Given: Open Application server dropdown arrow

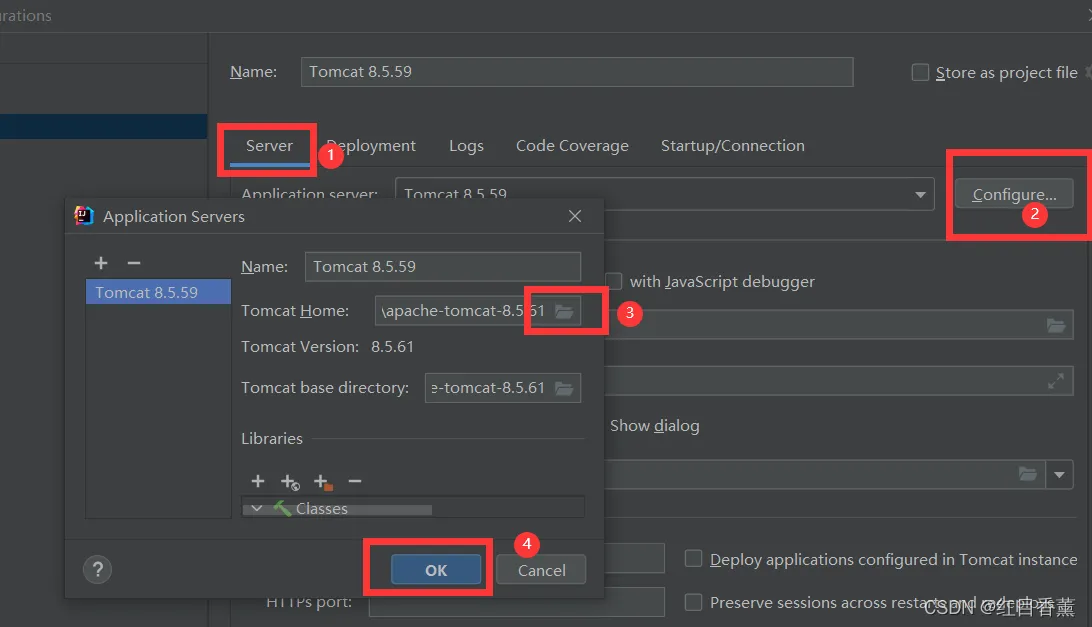Looking at the screenshot, I should pos(920,194).
